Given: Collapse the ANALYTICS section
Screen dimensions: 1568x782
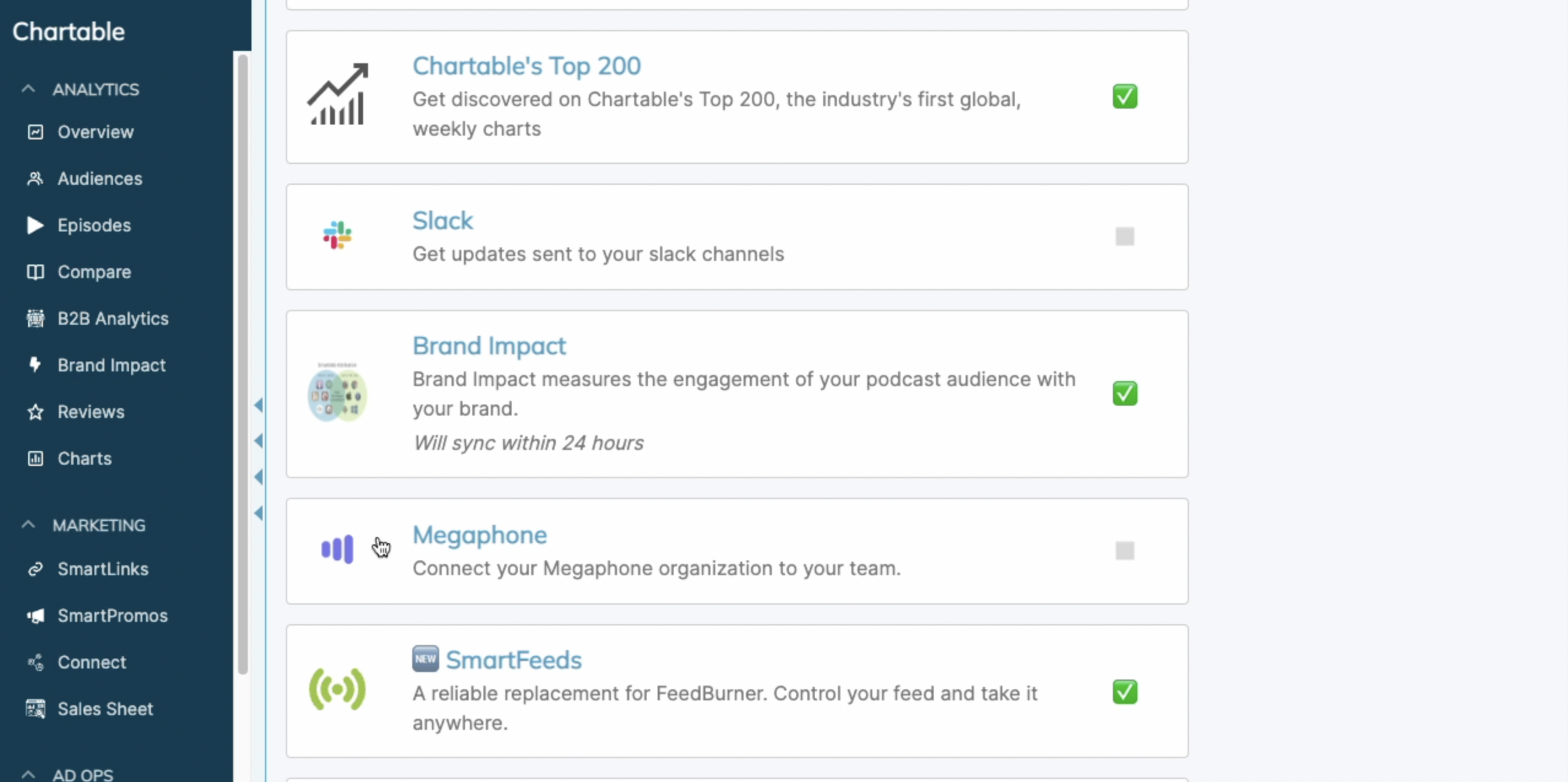Looking at the screenshot, I should coord(28,89).
